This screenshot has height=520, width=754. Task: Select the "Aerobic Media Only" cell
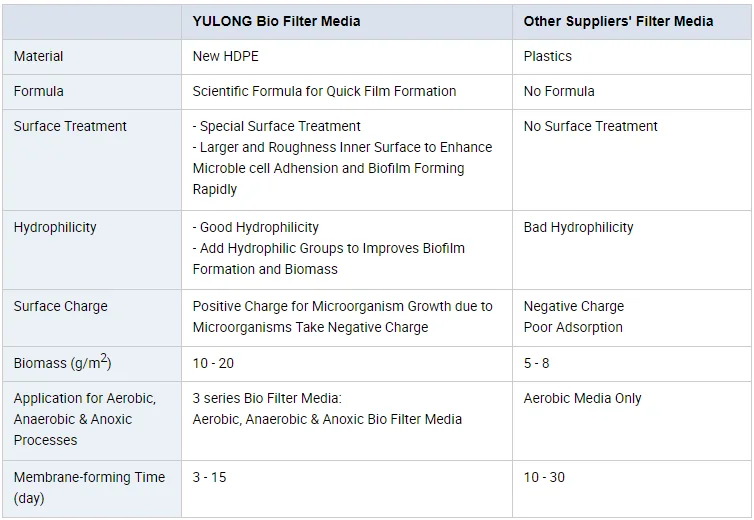(583, 398)
